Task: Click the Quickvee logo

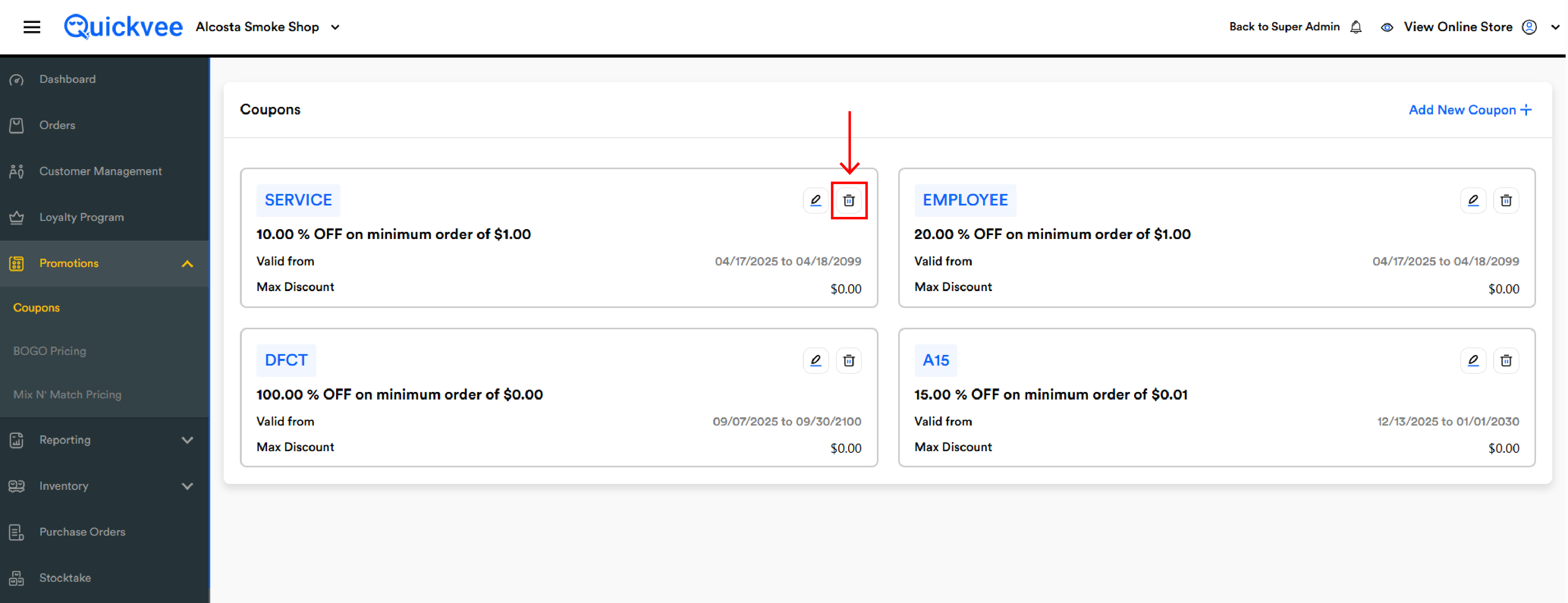Action: [123, 27]
